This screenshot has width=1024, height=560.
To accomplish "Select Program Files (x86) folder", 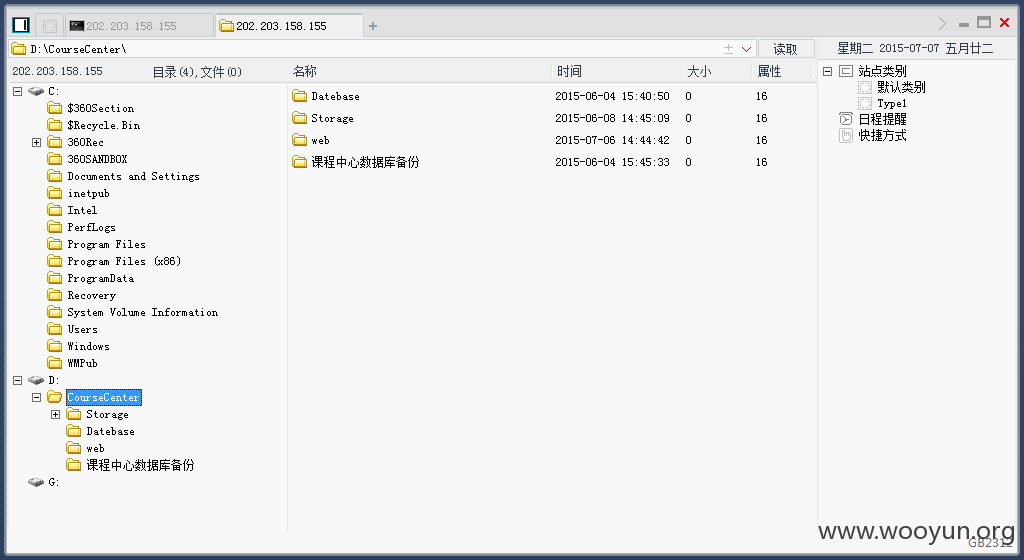I will pos(124,261).
